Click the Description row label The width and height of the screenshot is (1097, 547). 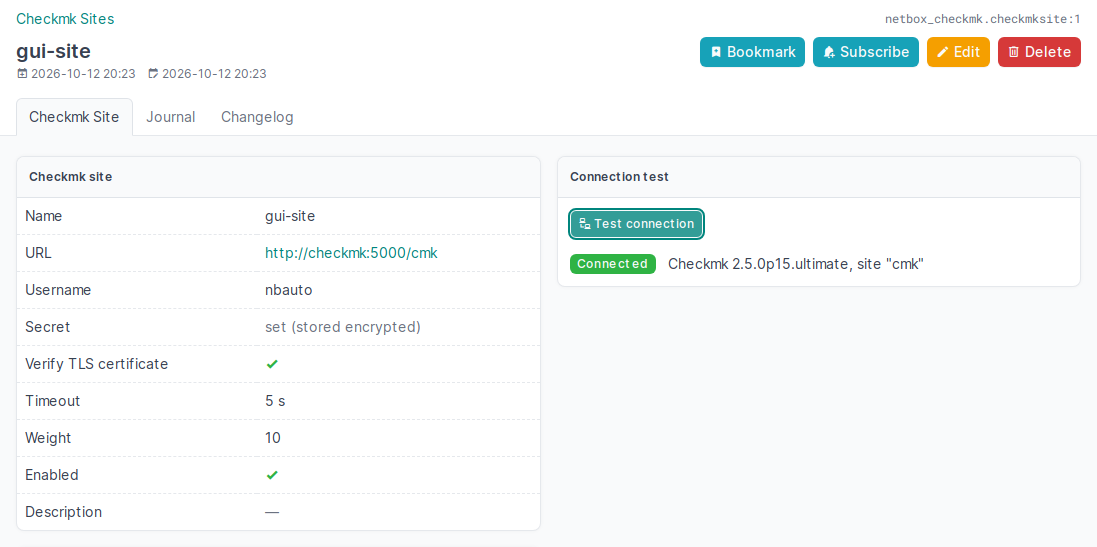64,512
